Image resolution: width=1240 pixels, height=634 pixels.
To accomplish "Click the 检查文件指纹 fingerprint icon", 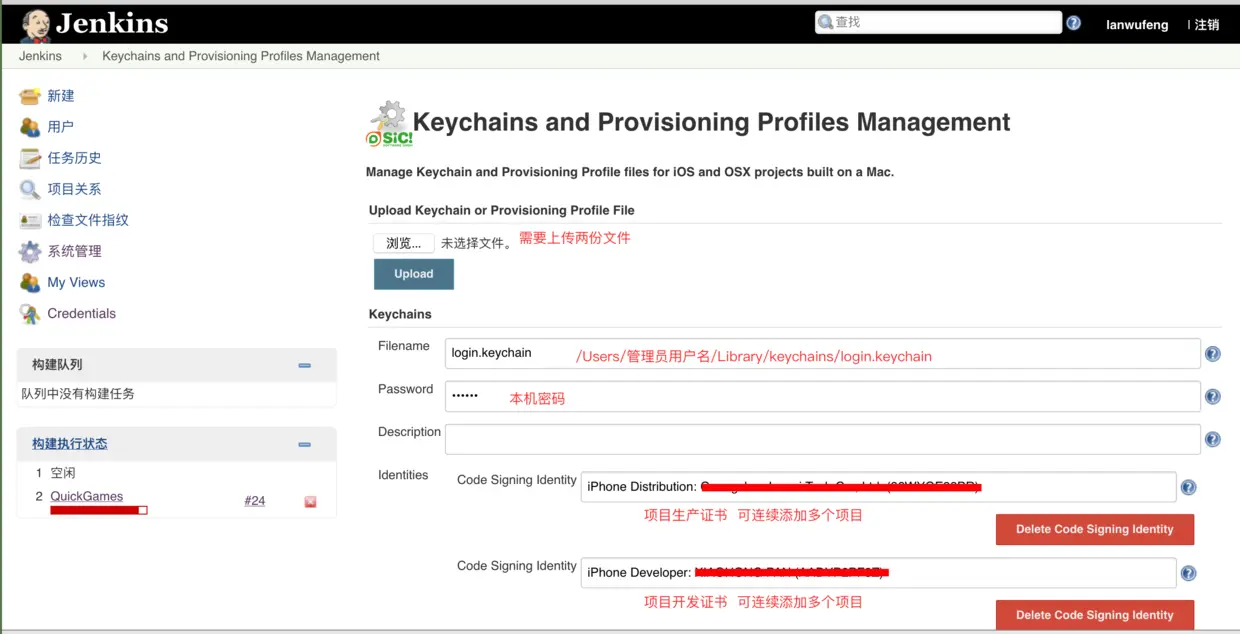I will point(30,220).
